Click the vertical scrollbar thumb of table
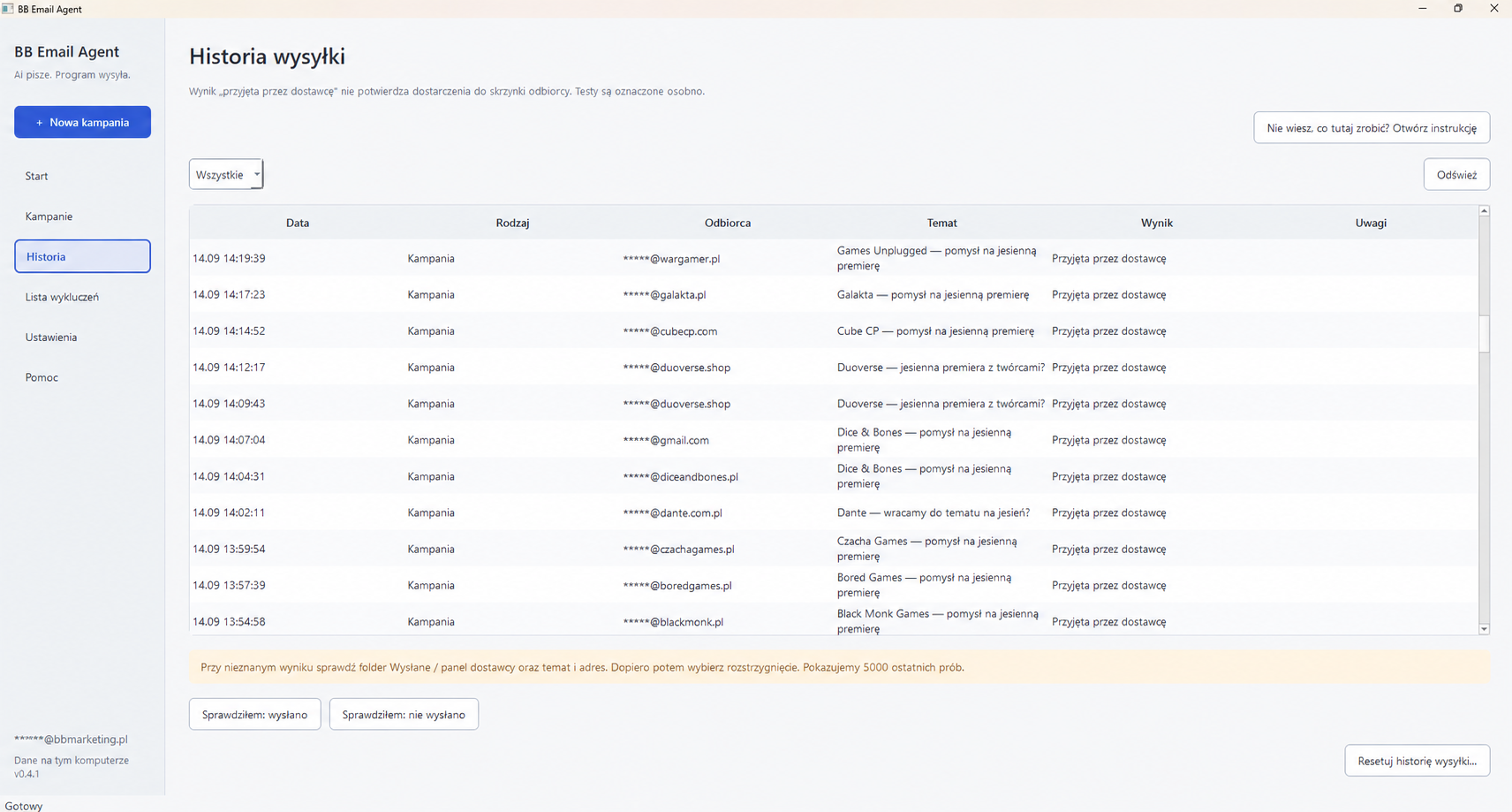This screenshot has width=1512, height=812. [x=1484, y=333]
